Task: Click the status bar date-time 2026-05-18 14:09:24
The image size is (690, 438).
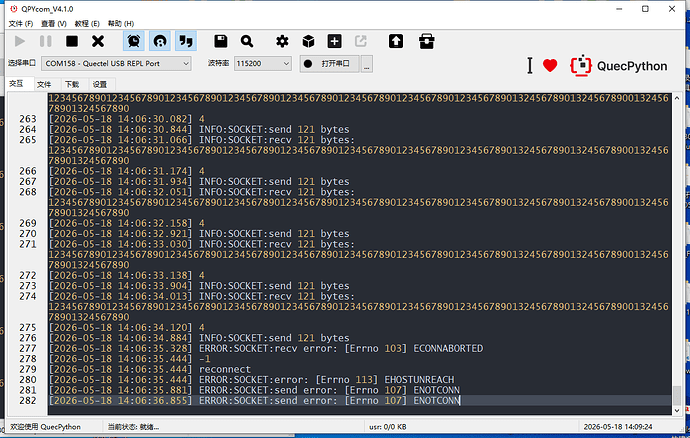Action: pyautogui.click(x=618, y=427)
